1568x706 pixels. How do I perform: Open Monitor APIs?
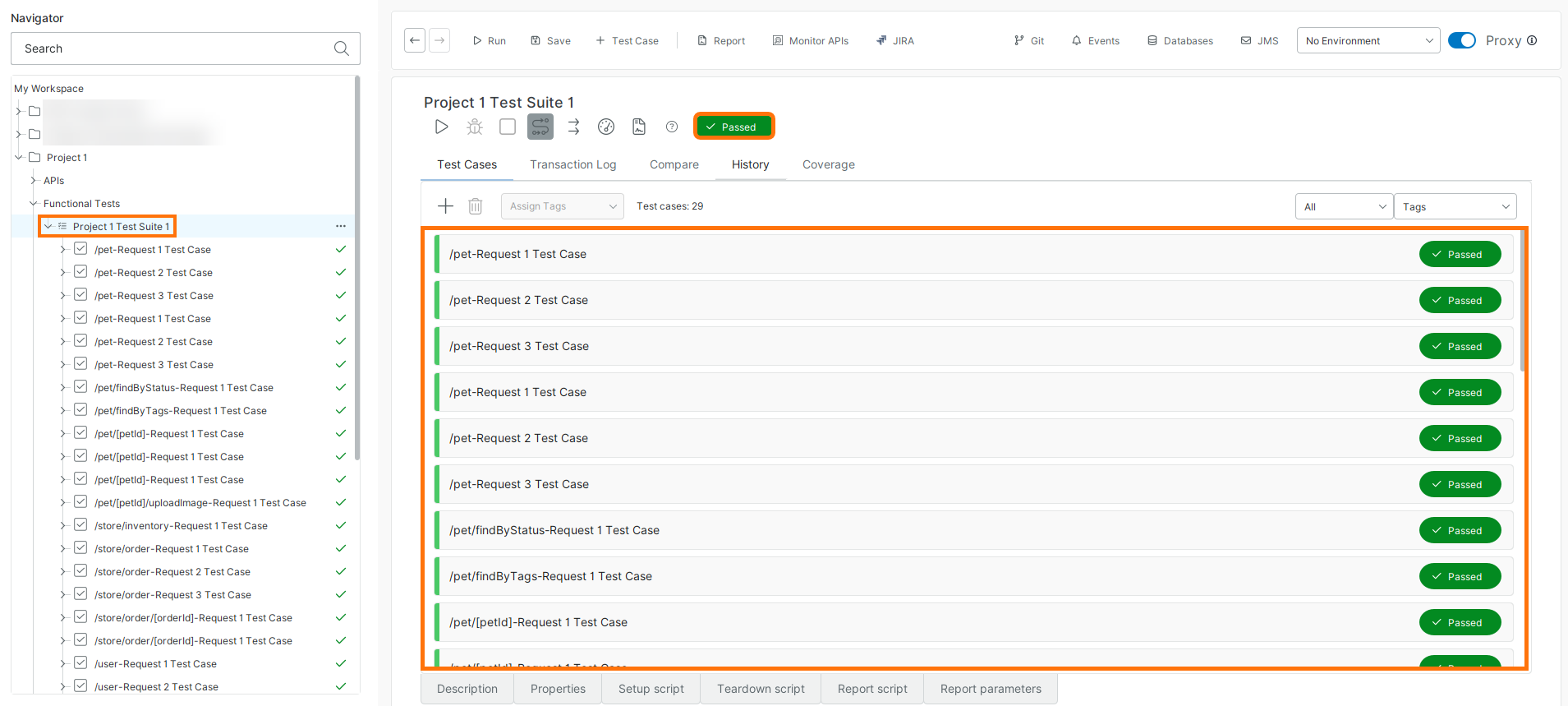[x=811, y=40]
